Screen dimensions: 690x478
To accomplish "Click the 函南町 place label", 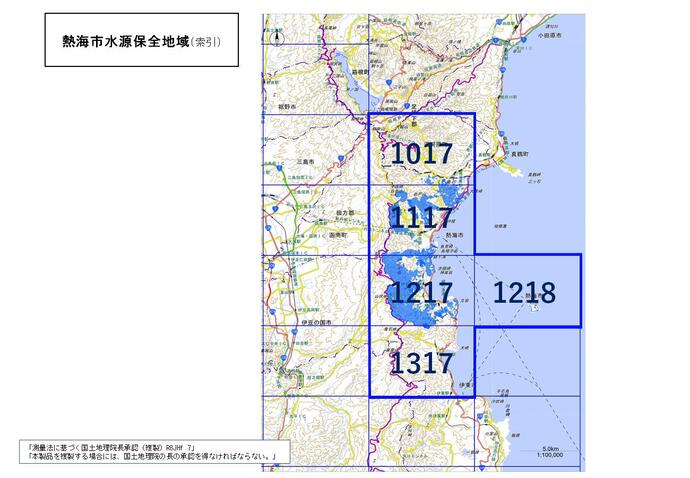I will (338, 235).
